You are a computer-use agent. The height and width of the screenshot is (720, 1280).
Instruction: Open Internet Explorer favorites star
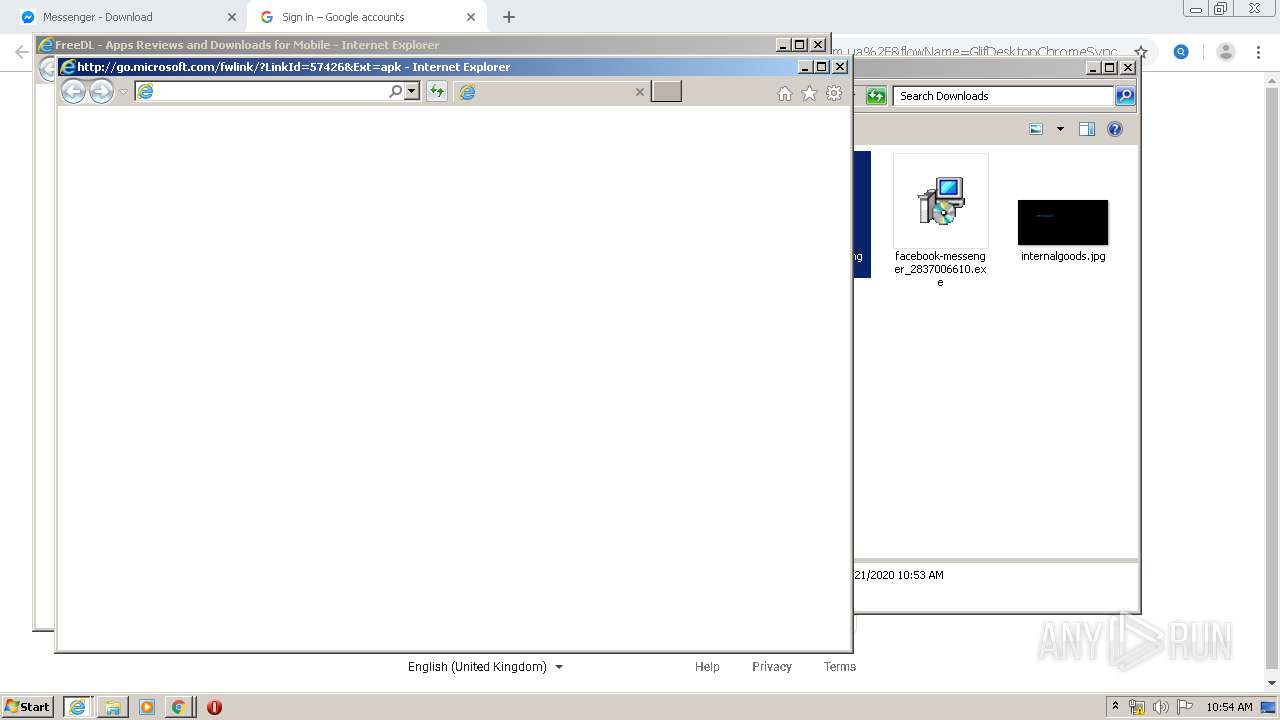[x=809, y=93]
